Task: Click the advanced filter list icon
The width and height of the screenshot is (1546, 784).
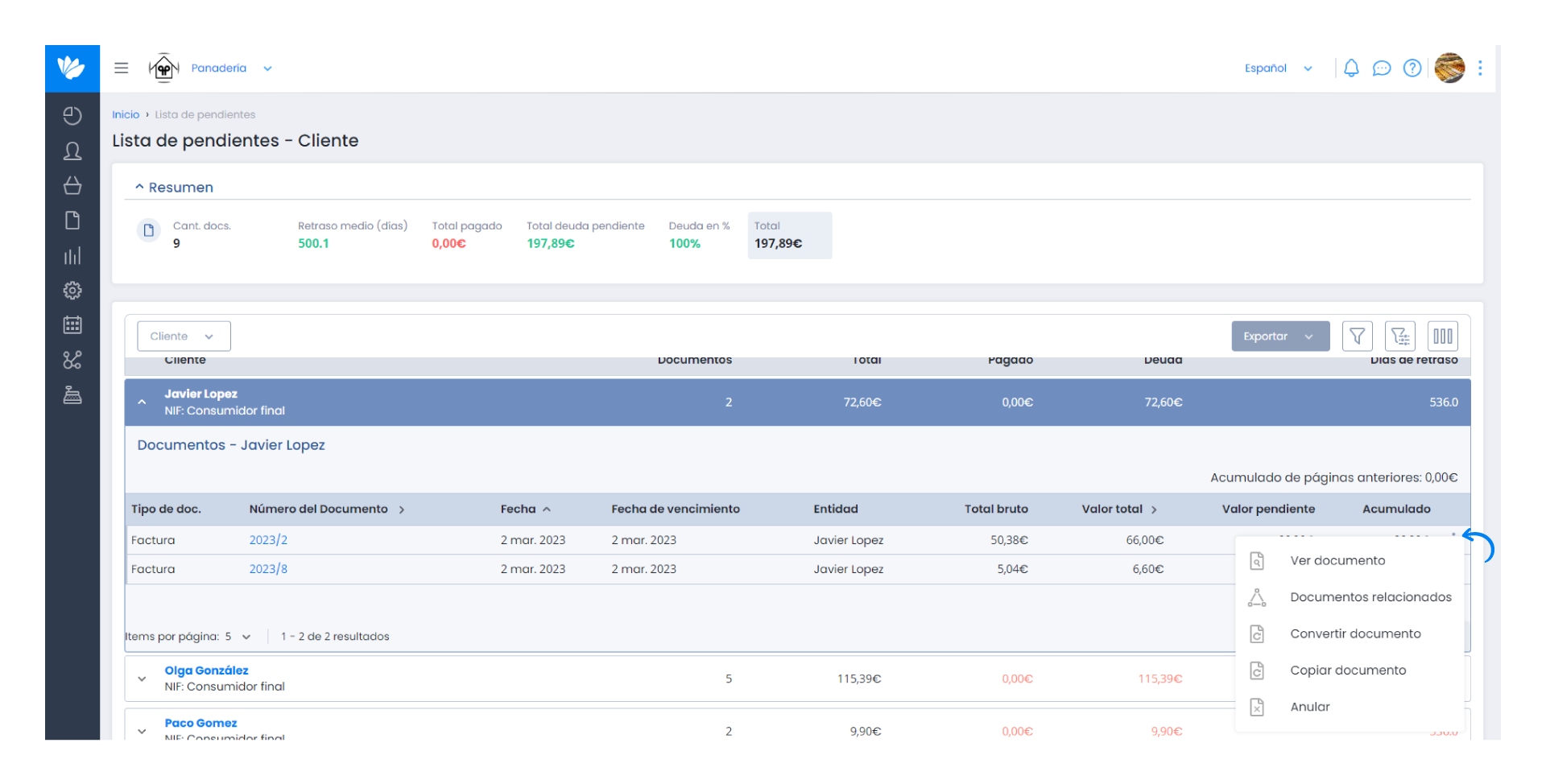Action: [1400, 336]
